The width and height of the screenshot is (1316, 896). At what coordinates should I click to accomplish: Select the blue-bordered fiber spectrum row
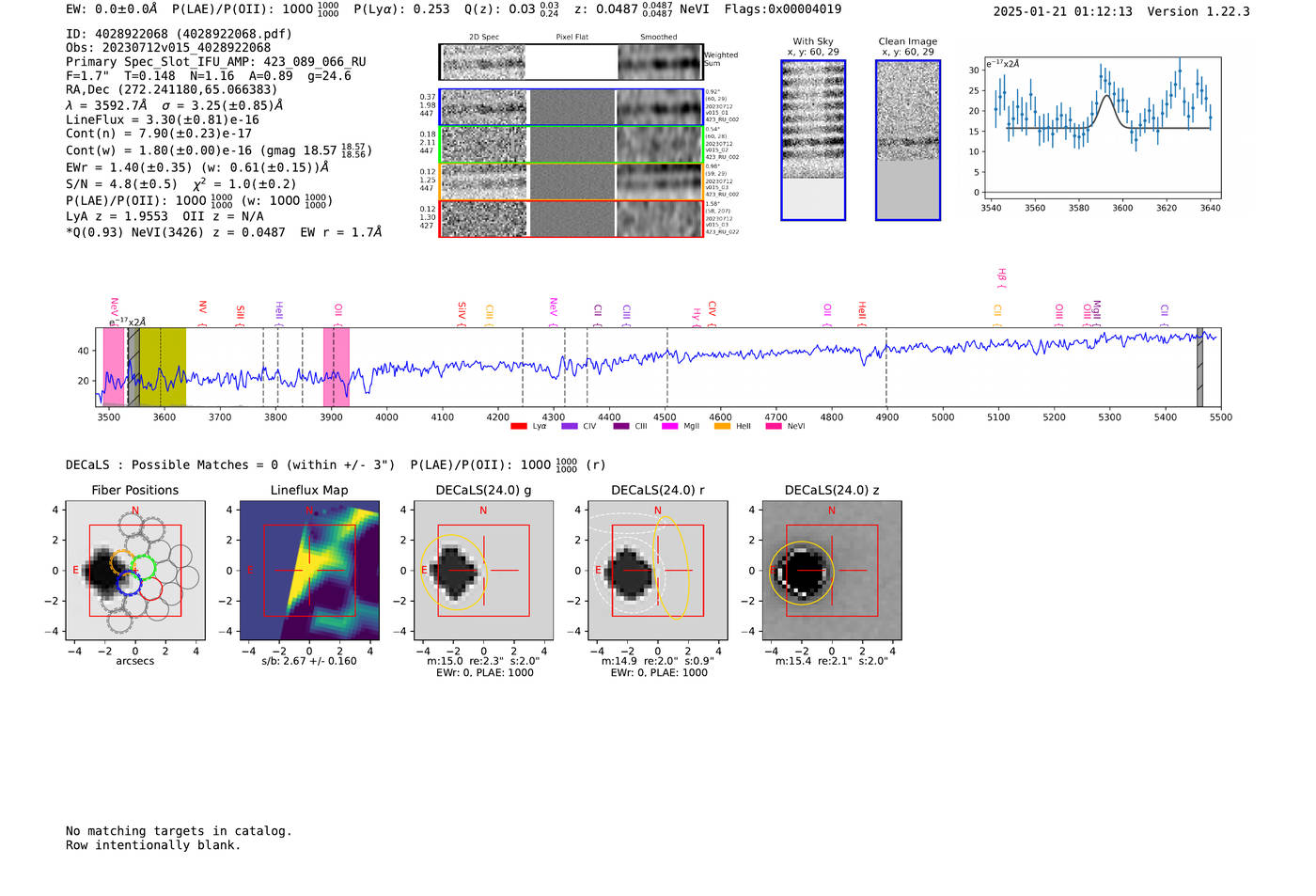[x=571, y=107]
